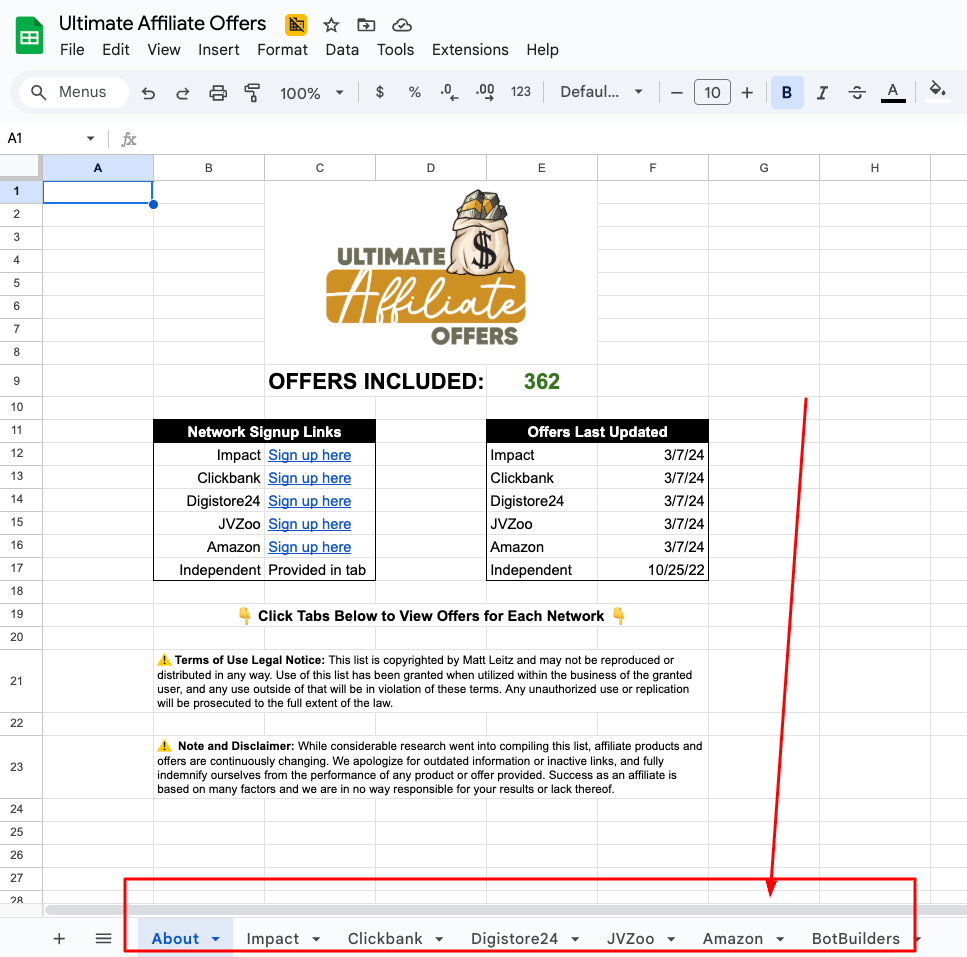
Task: Open the Insert menu
Action: 218,50
